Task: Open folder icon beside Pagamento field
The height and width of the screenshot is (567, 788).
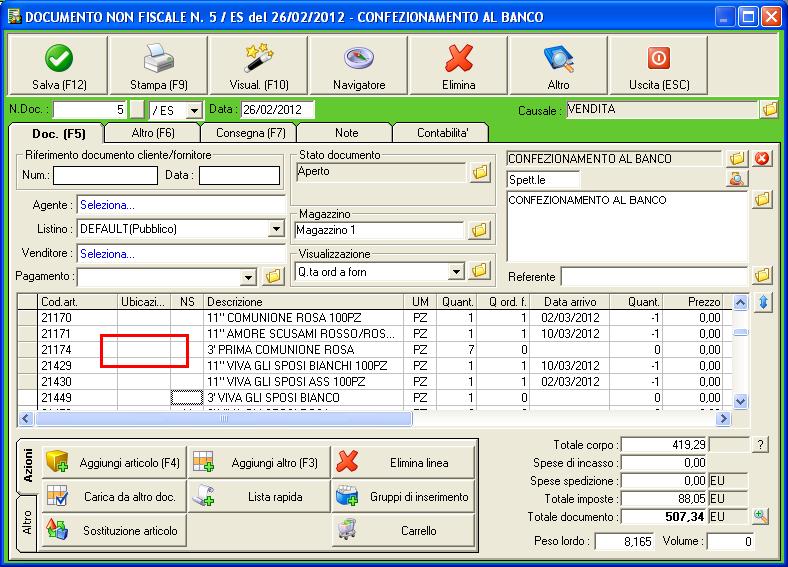Action: tap(273, 276)
